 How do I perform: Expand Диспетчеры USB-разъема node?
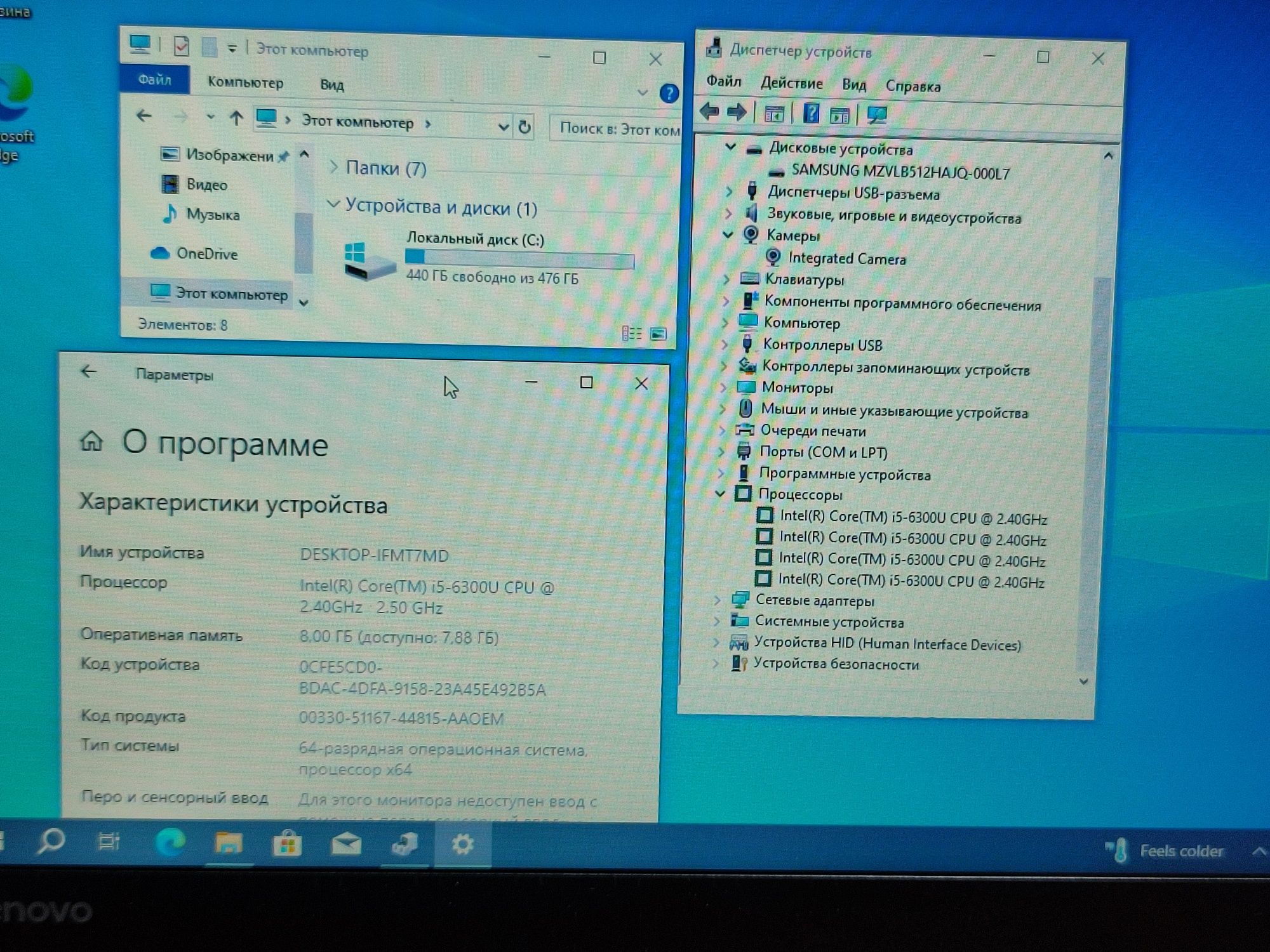click(x=729, y=191)
